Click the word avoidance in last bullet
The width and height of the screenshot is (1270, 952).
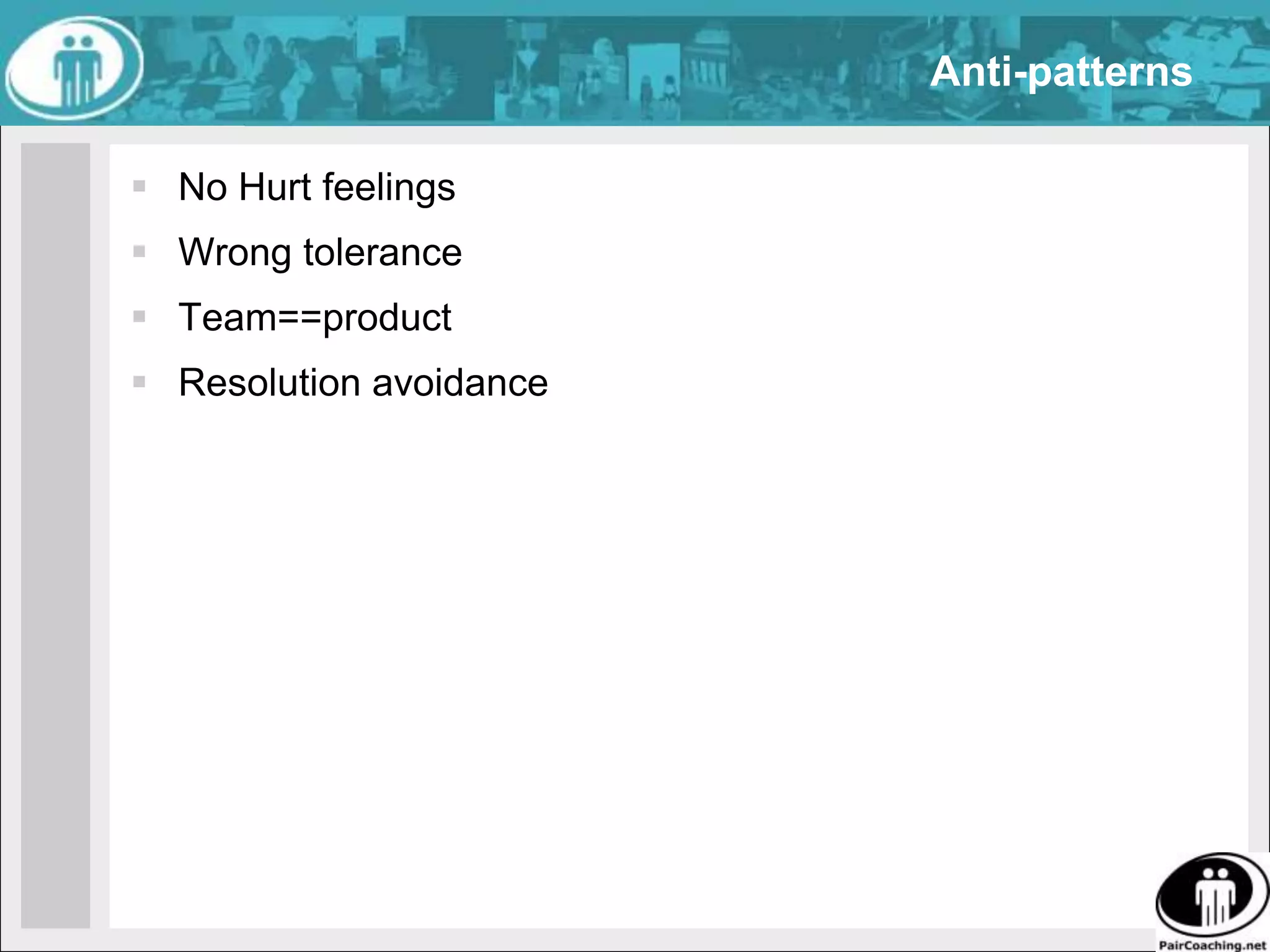coord(460,382)
